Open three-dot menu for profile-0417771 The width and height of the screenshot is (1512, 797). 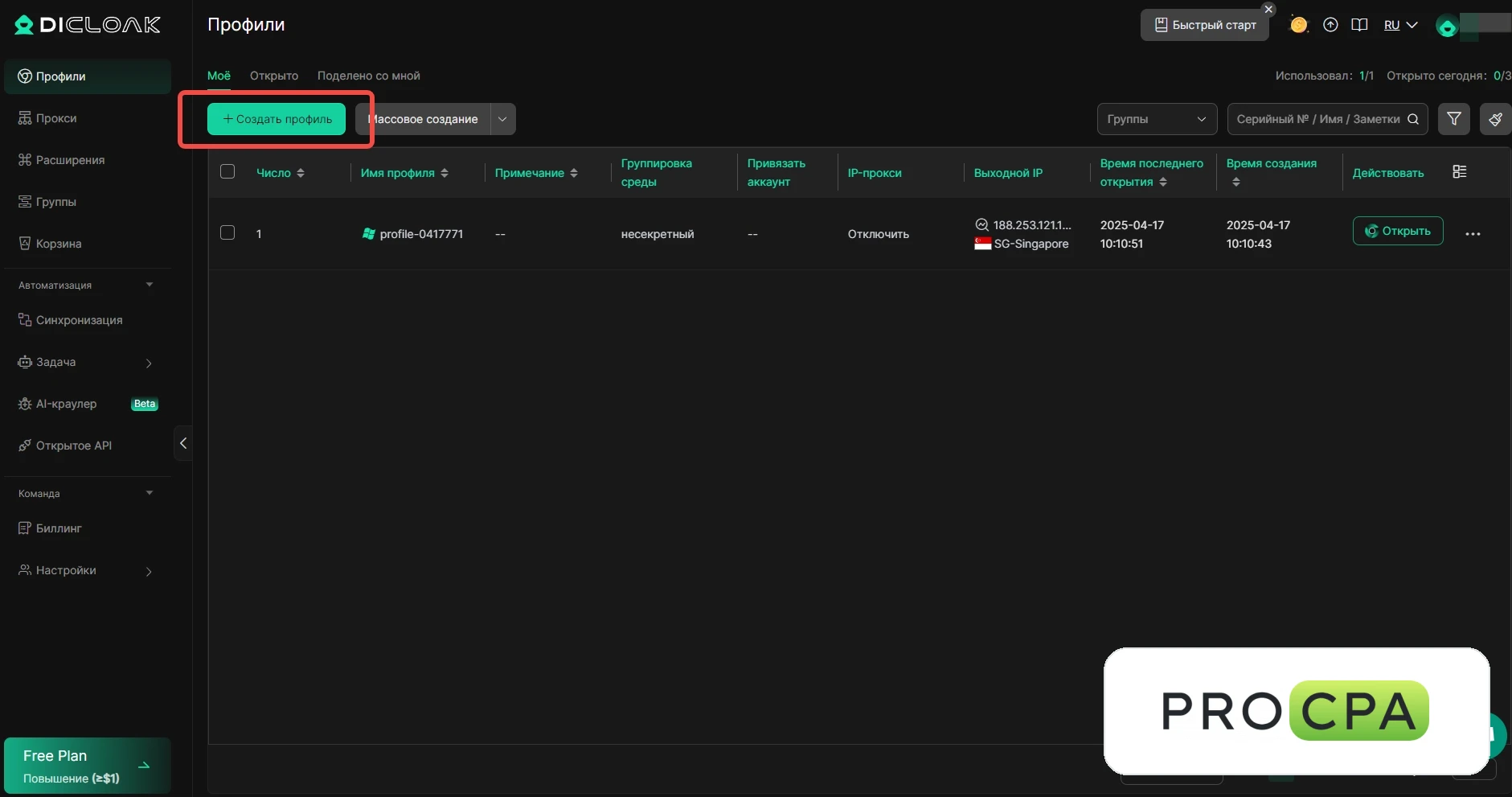coord(1473,234)
